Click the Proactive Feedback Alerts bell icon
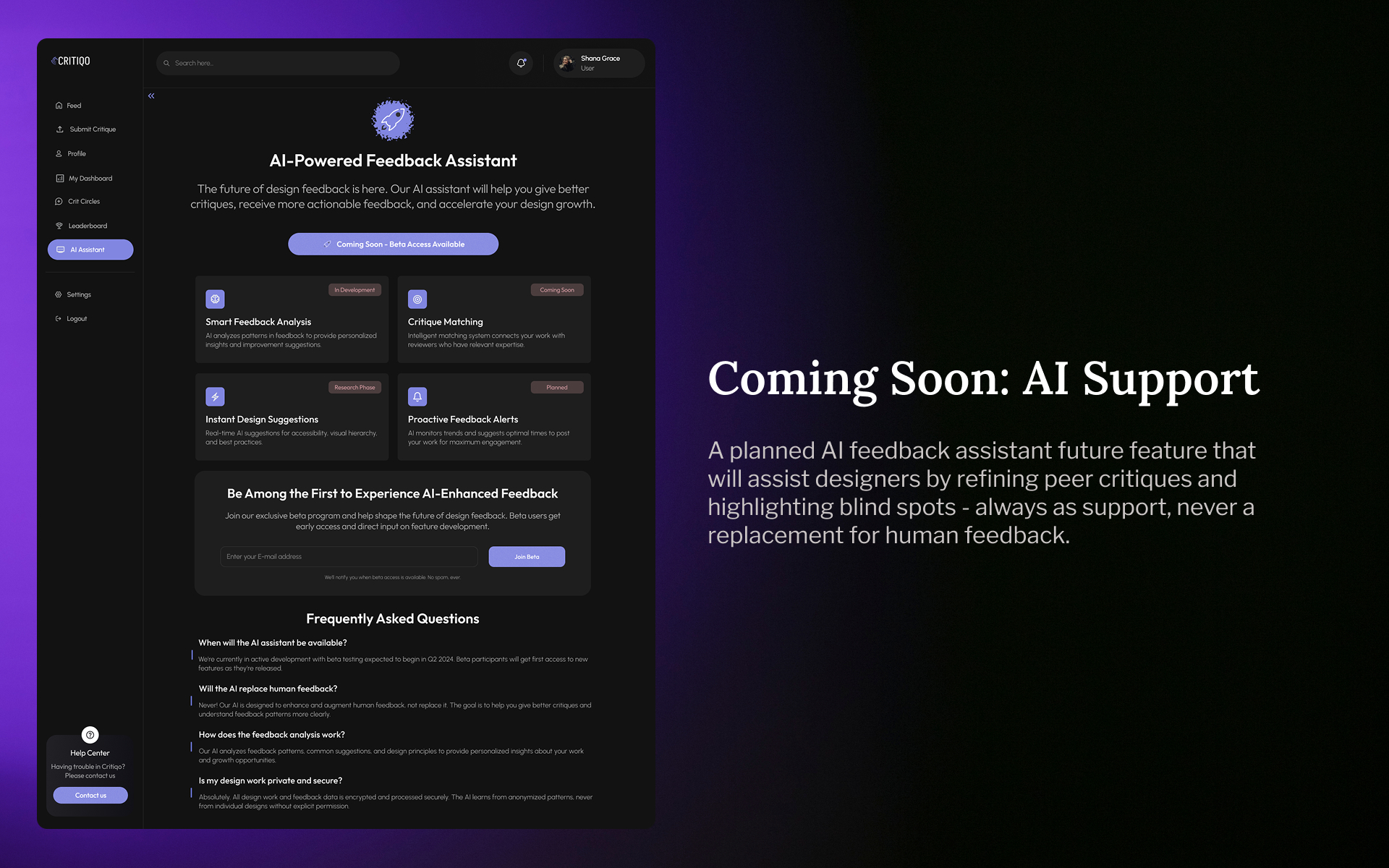This screenshot has width=1389, height=868. pos(417,396)
